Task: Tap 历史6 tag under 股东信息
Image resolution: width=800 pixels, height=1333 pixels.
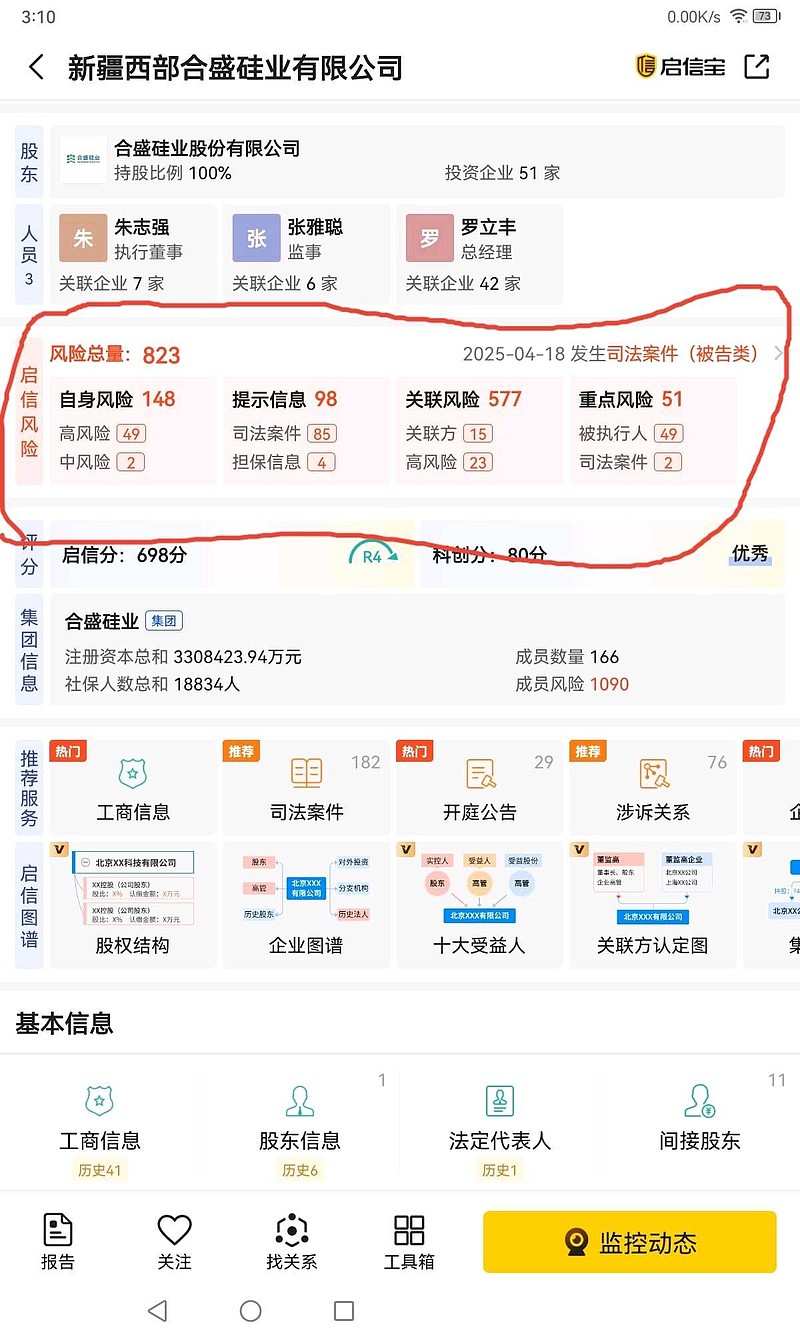Action: click(x=300, y=1170)
